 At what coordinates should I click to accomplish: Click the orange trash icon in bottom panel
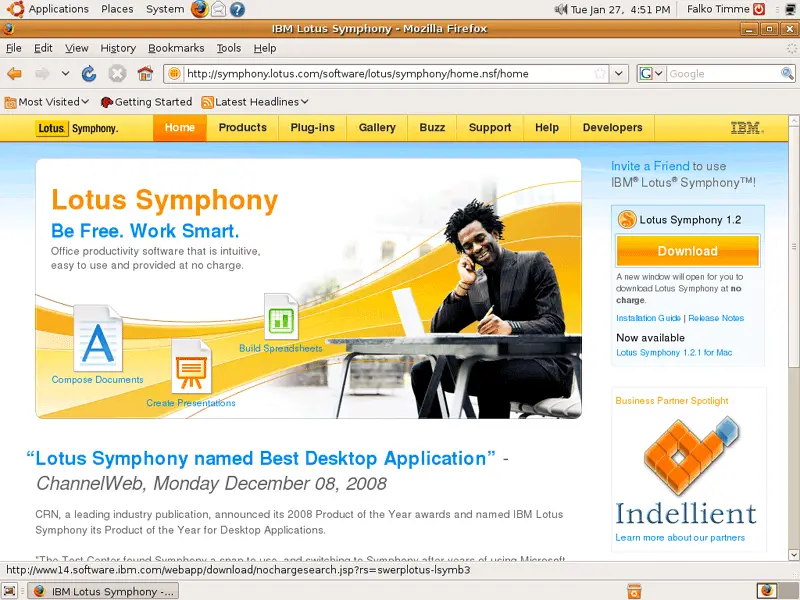coord(634,591)
